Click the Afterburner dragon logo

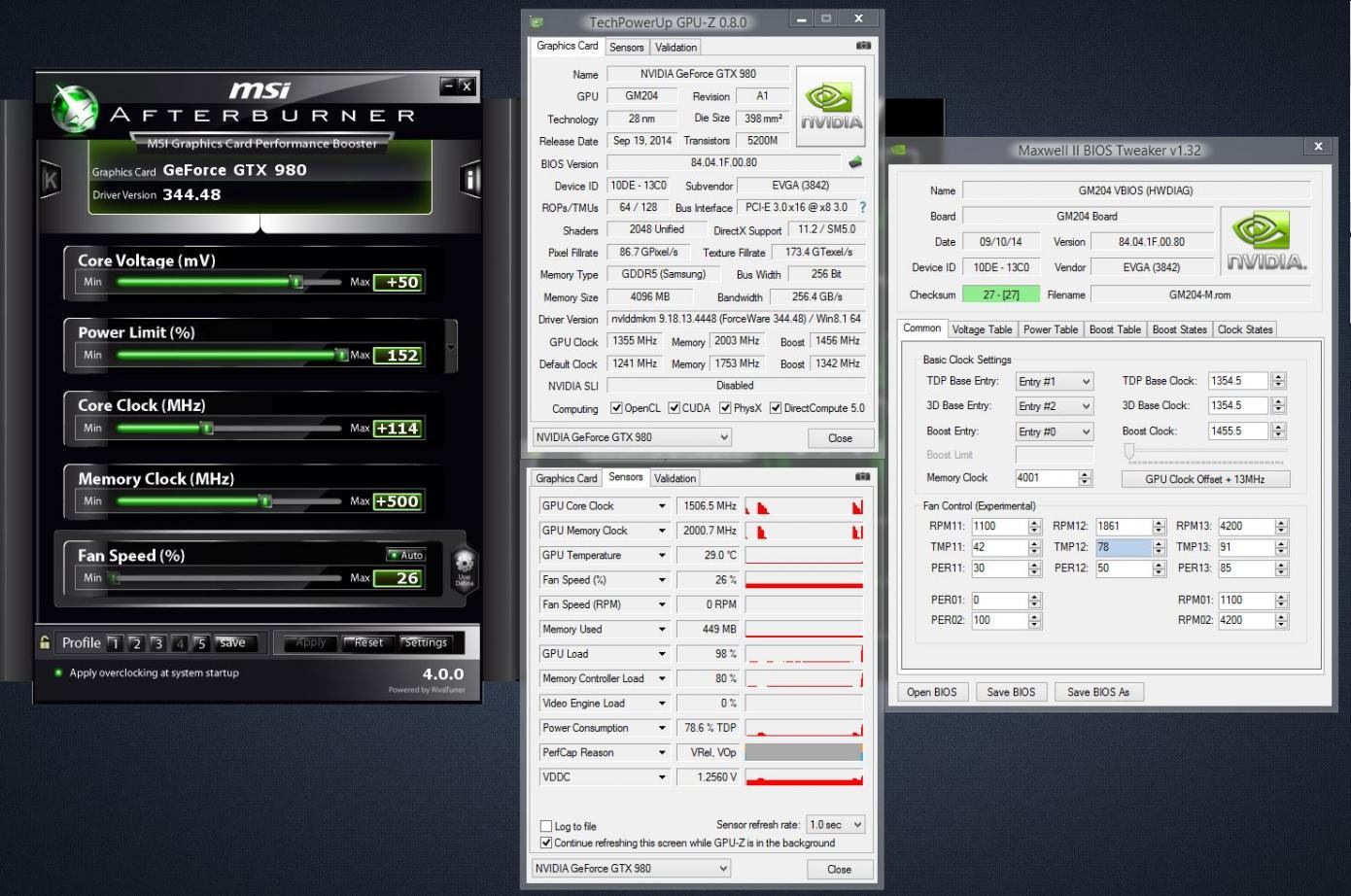pos(75,108)
